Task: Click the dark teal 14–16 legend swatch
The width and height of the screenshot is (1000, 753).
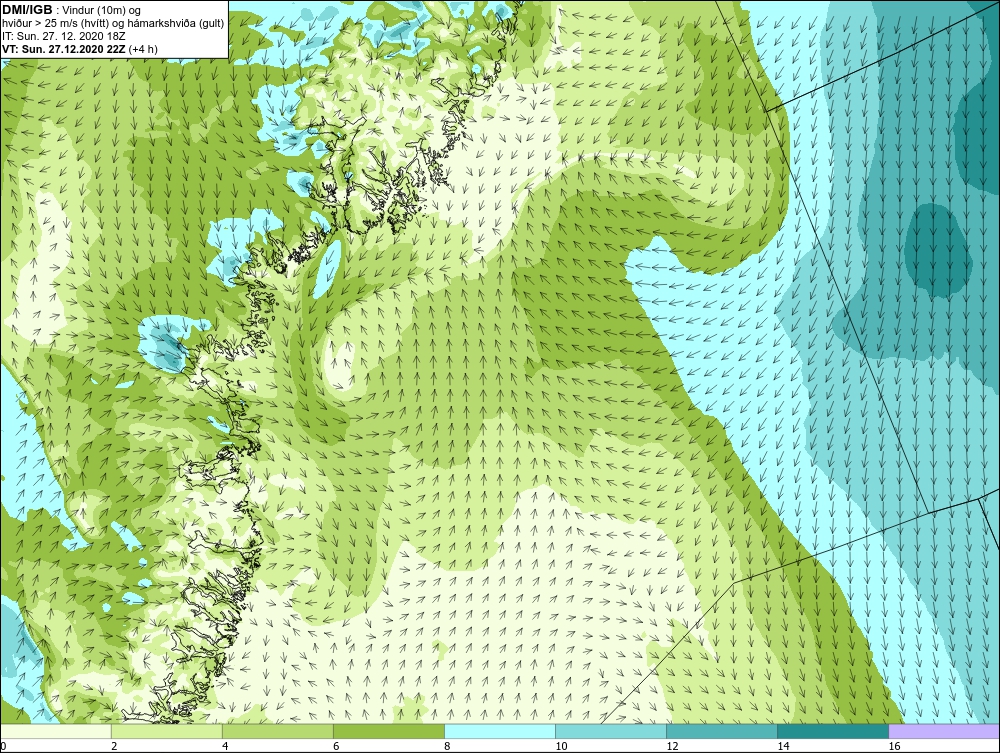Action: 833,731
